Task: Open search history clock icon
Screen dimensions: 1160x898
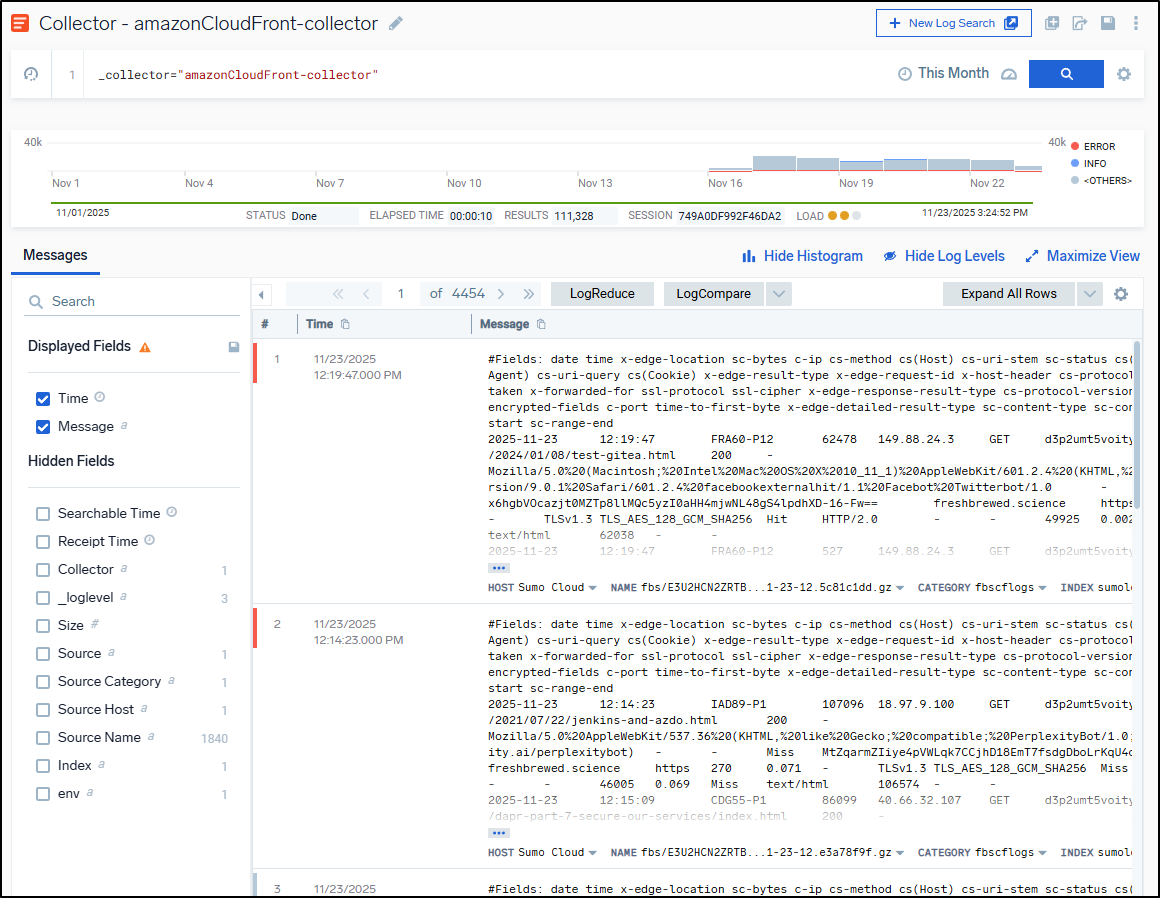Action: click(x=31, y=74)
